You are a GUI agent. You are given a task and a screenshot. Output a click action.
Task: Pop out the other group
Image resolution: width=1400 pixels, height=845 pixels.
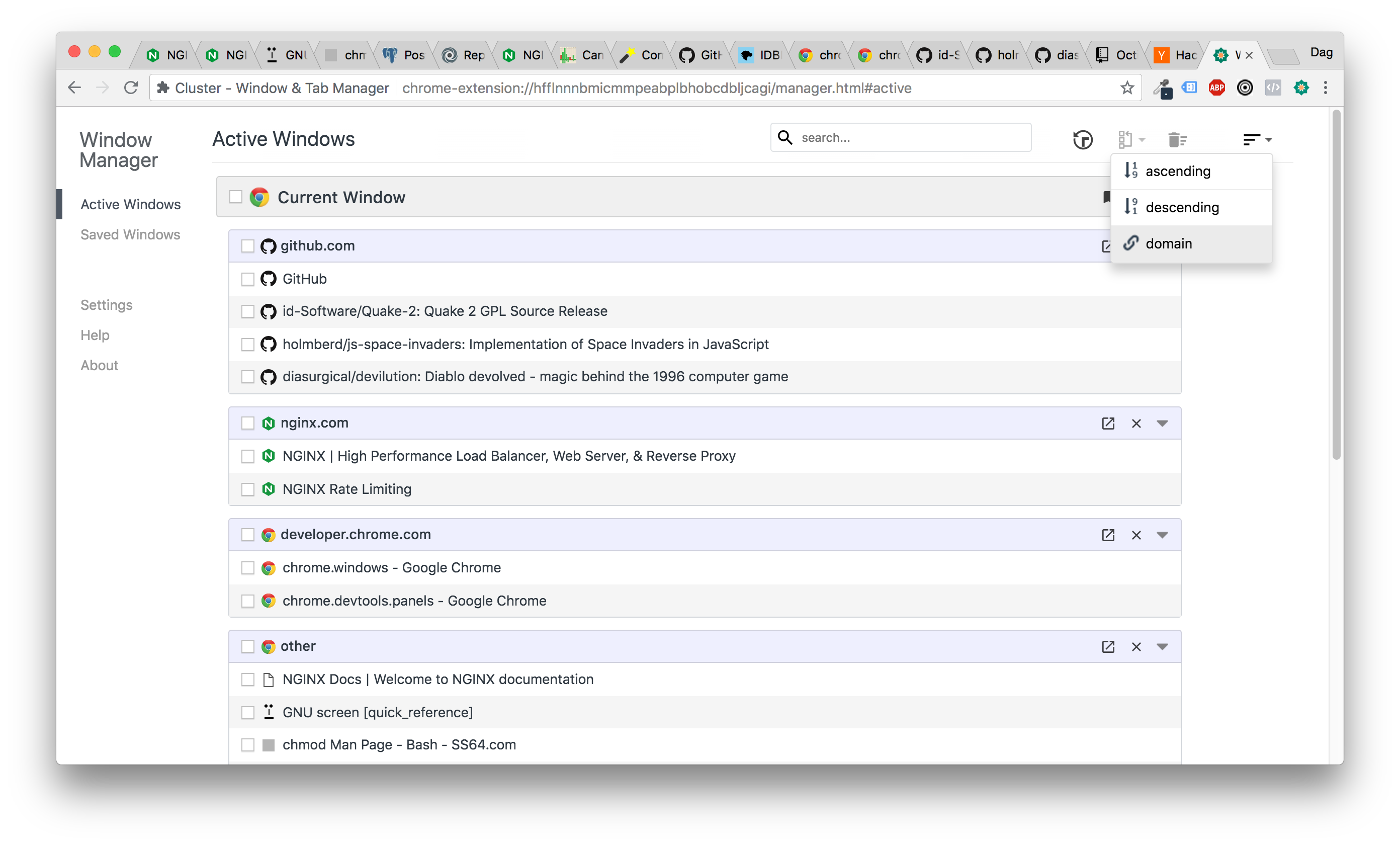click(1108, 647)
